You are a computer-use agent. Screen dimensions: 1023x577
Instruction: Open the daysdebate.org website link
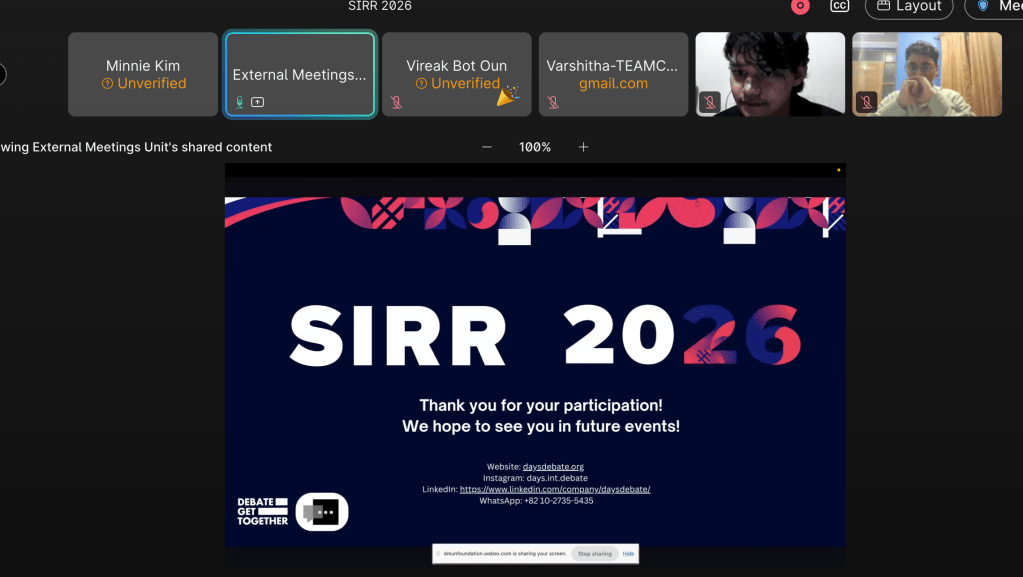[x=553, y=466]
